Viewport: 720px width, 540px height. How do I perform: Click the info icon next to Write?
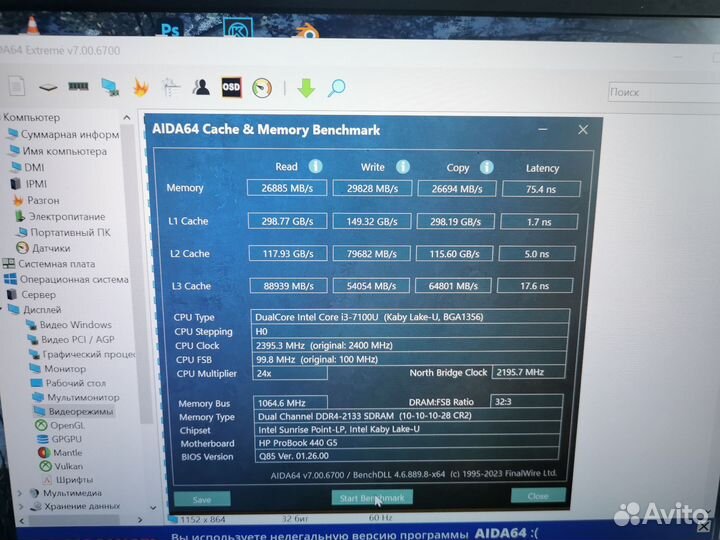(x=402, y=166)
